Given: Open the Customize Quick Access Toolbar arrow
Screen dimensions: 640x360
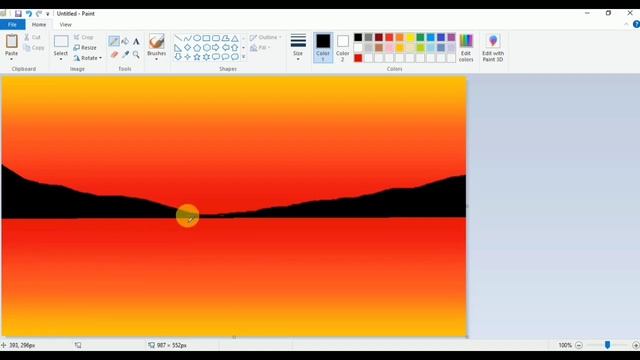Looking at the screenshot, I should [x=48, y=14].
